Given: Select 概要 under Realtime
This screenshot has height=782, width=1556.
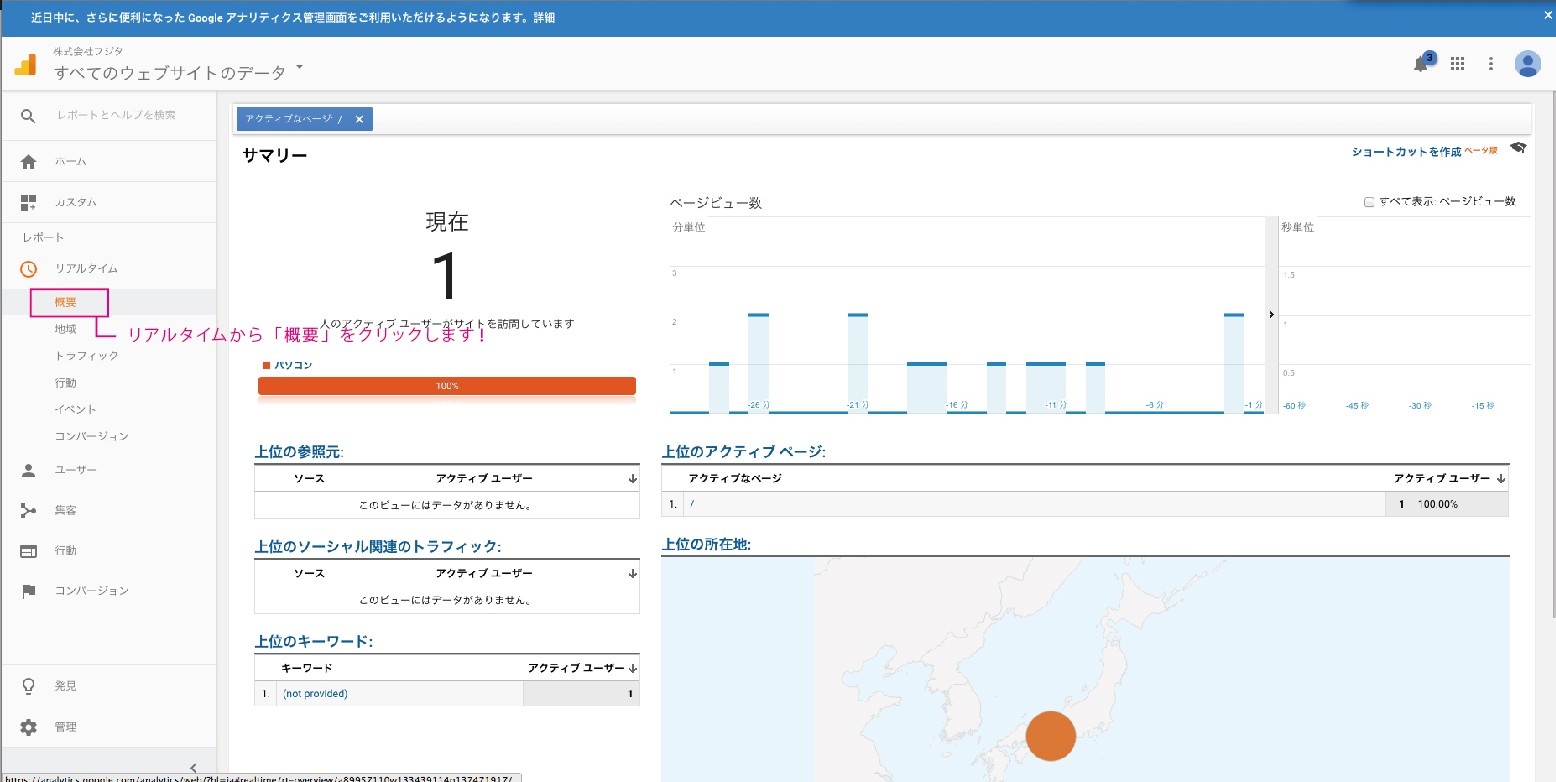Looking at the screenshot, I should click(x=66, y=302).
